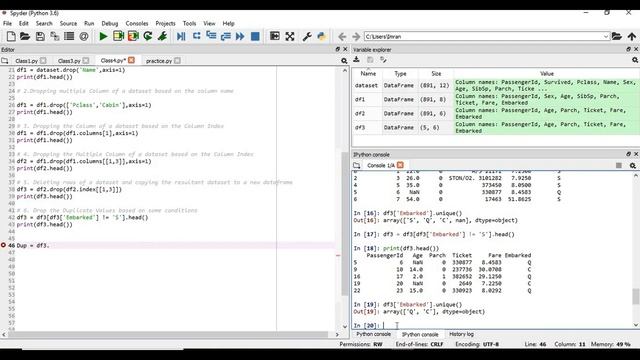Open the Tools menu
The image size is (640, 360).
[189, 23]
